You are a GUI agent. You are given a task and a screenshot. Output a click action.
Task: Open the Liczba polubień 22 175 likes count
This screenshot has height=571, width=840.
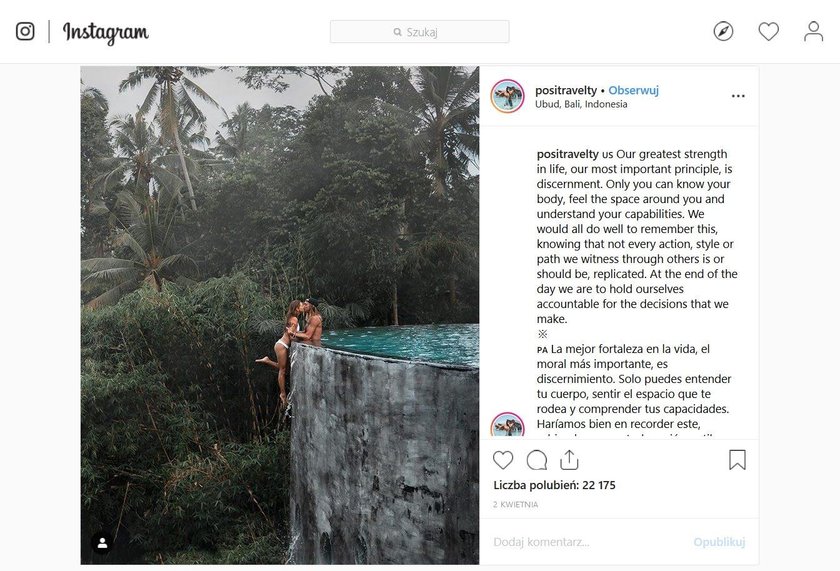tap(554, 485)
